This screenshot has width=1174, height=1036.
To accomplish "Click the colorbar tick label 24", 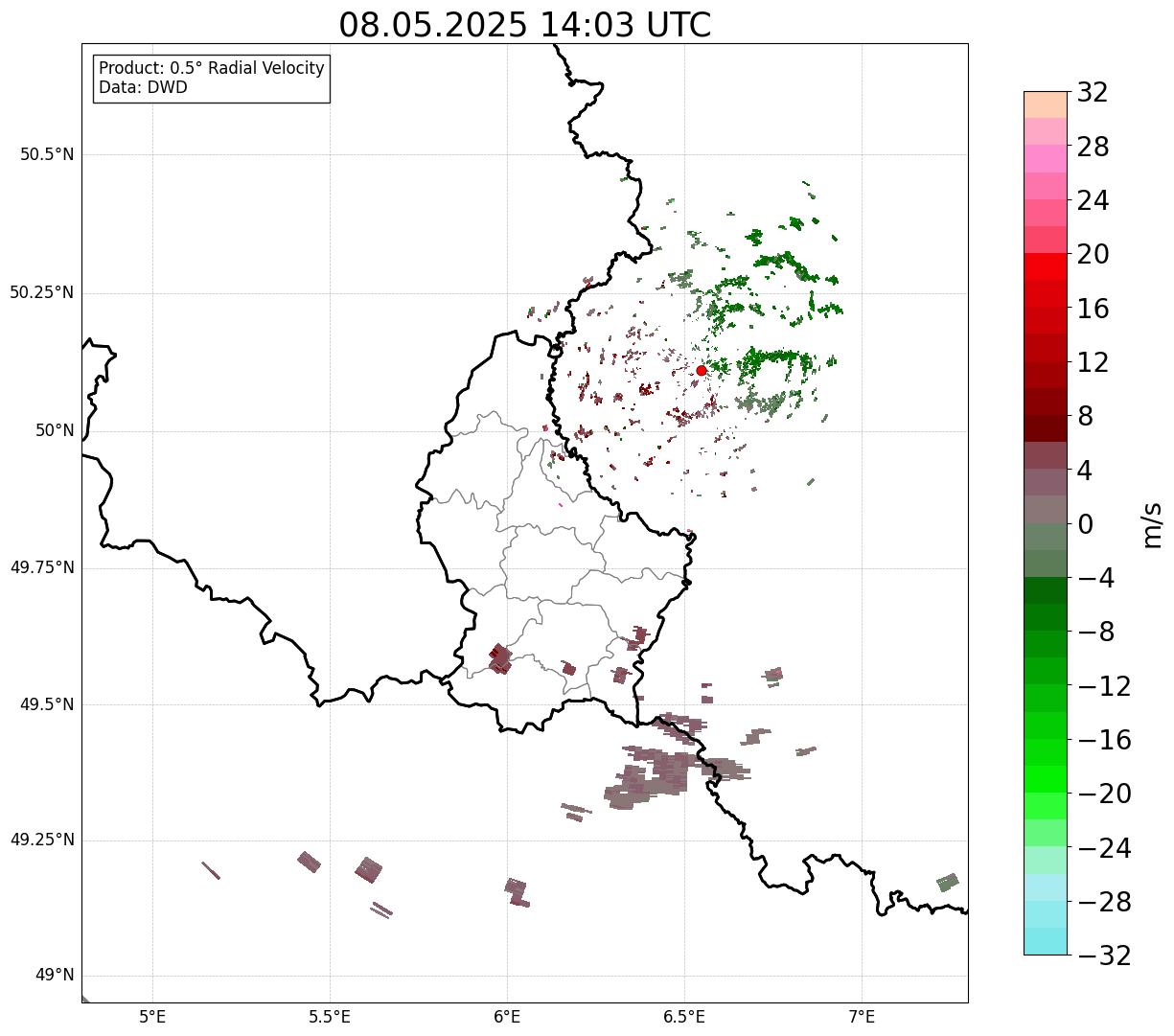I will pos(1093,201).
